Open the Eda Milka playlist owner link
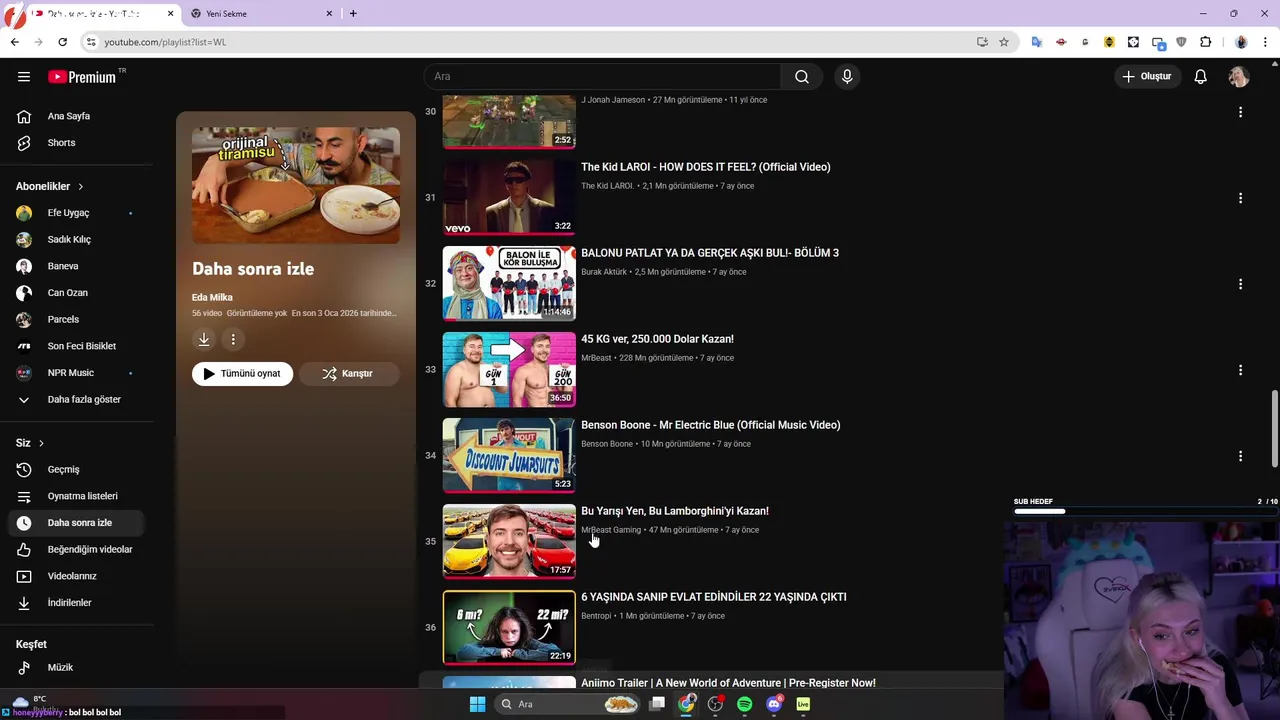This screenshot has height=720, width=1280. [212, 297]
